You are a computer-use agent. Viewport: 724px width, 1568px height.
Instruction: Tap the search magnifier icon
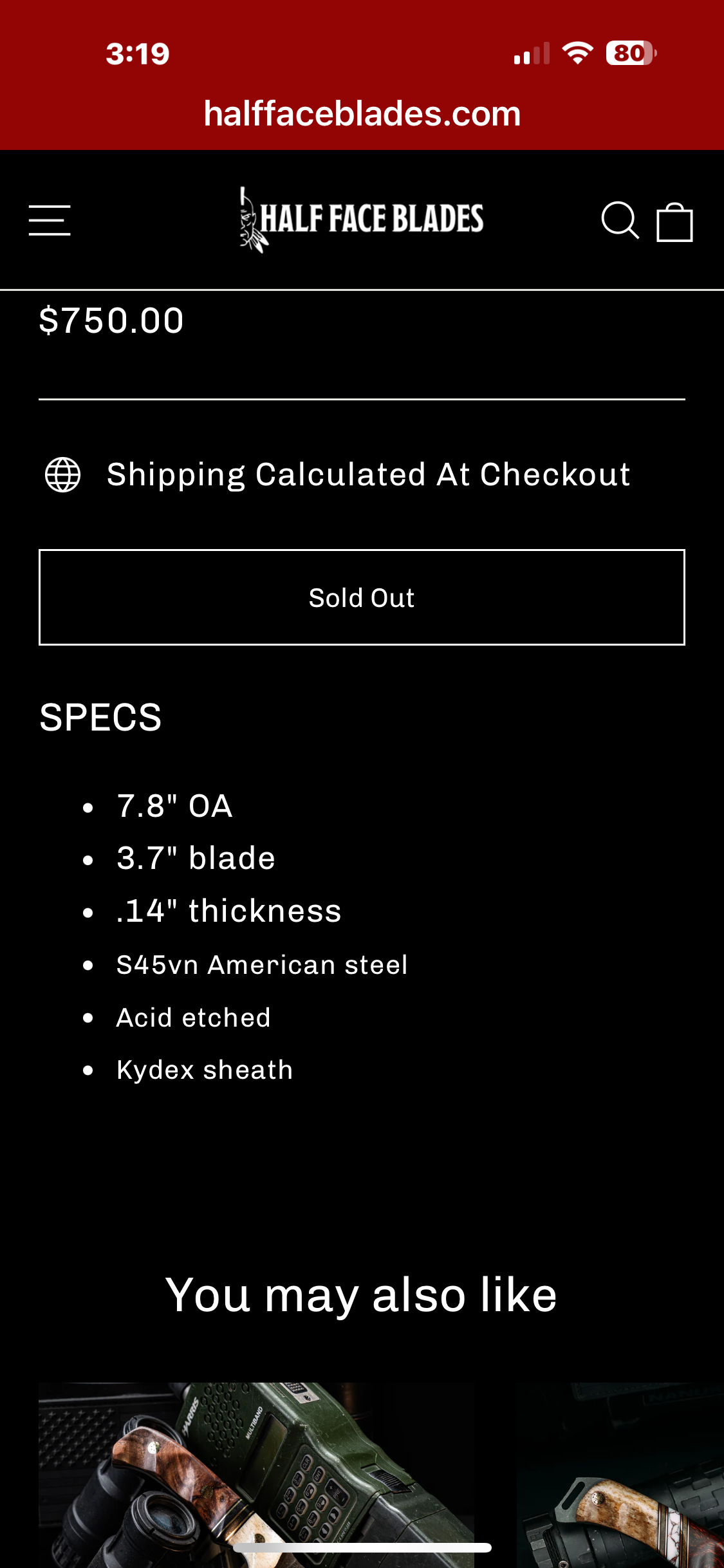tap(620, 221)
